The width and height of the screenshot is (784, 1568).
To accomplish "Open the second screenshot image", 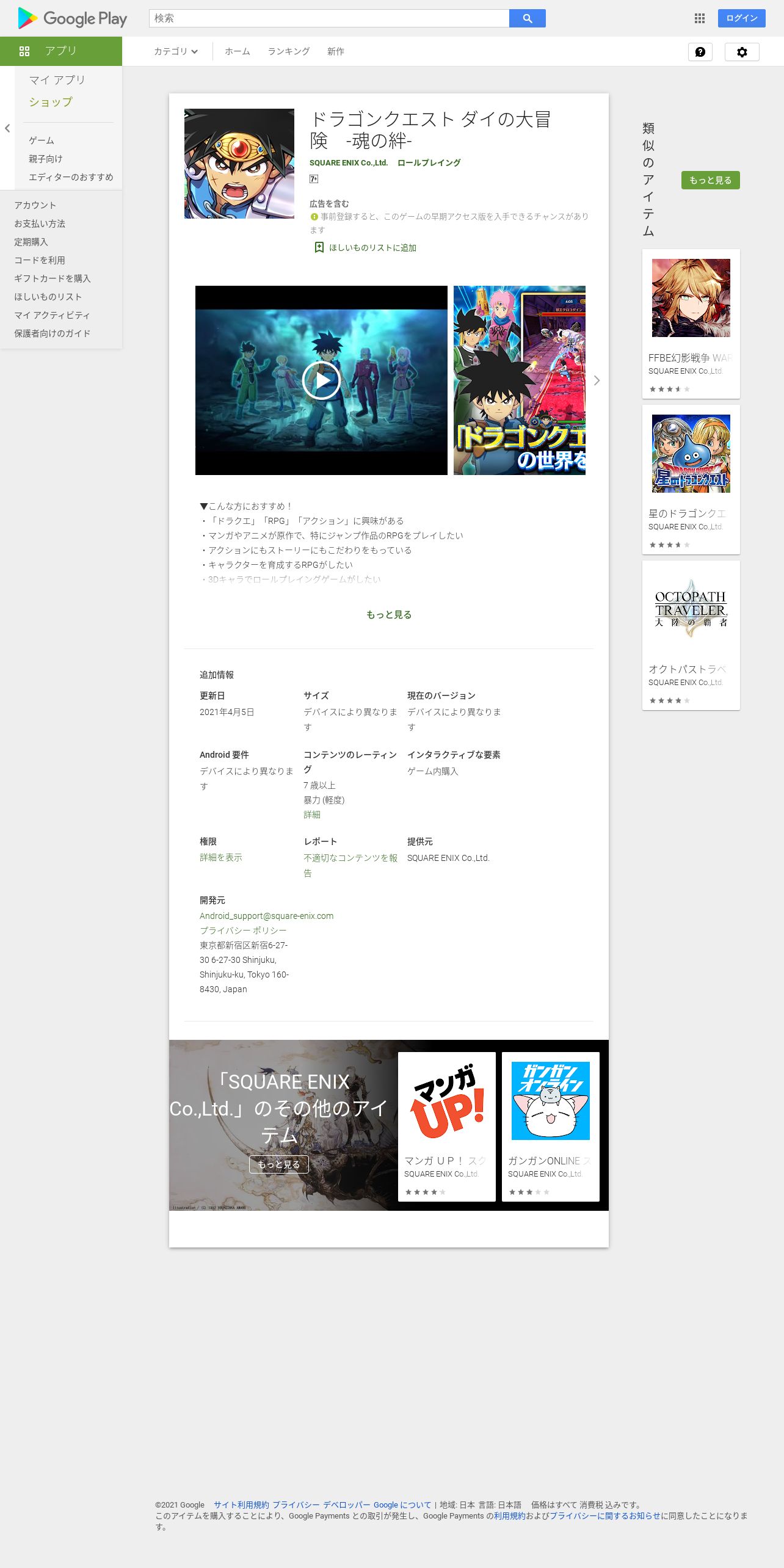I will 520,380.
